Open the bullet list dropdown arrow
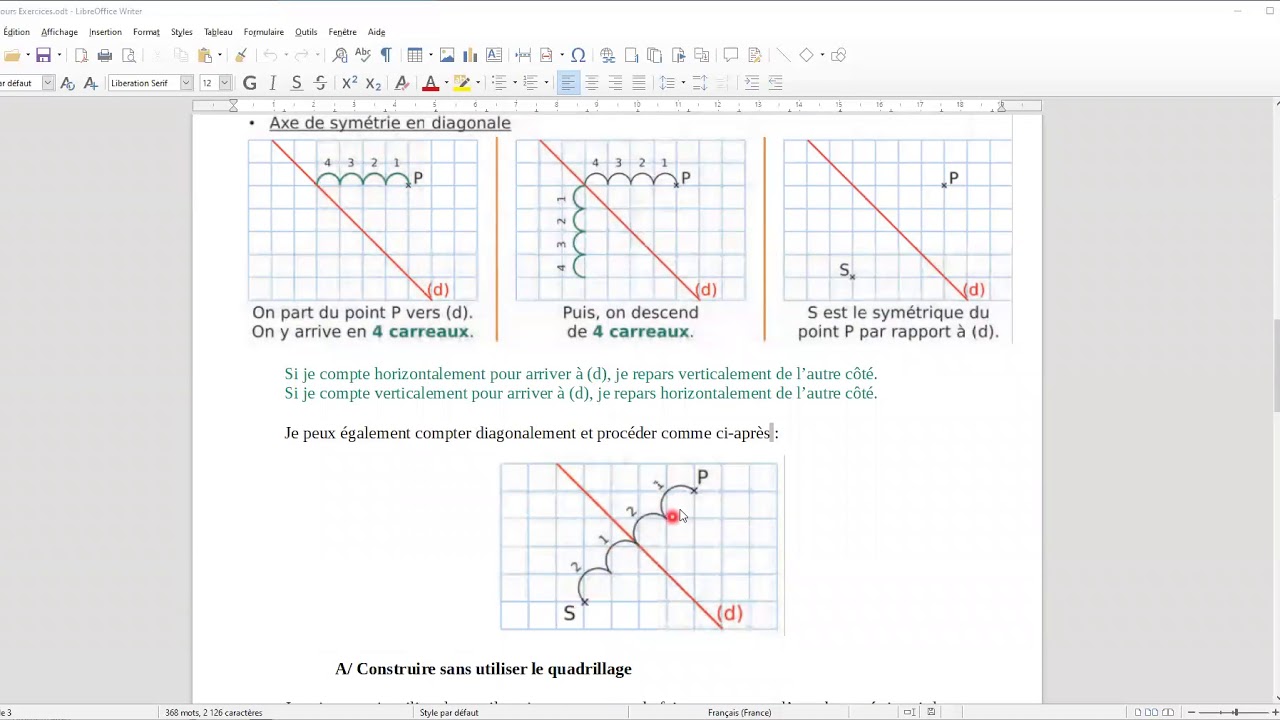1280x720 pixels. pyautogui.click(x=514, y=83)
